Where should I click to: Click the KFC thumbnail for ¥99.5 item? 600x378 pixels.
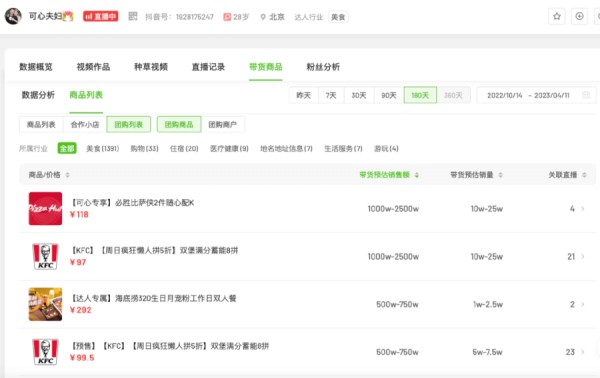tap(45, 352)
